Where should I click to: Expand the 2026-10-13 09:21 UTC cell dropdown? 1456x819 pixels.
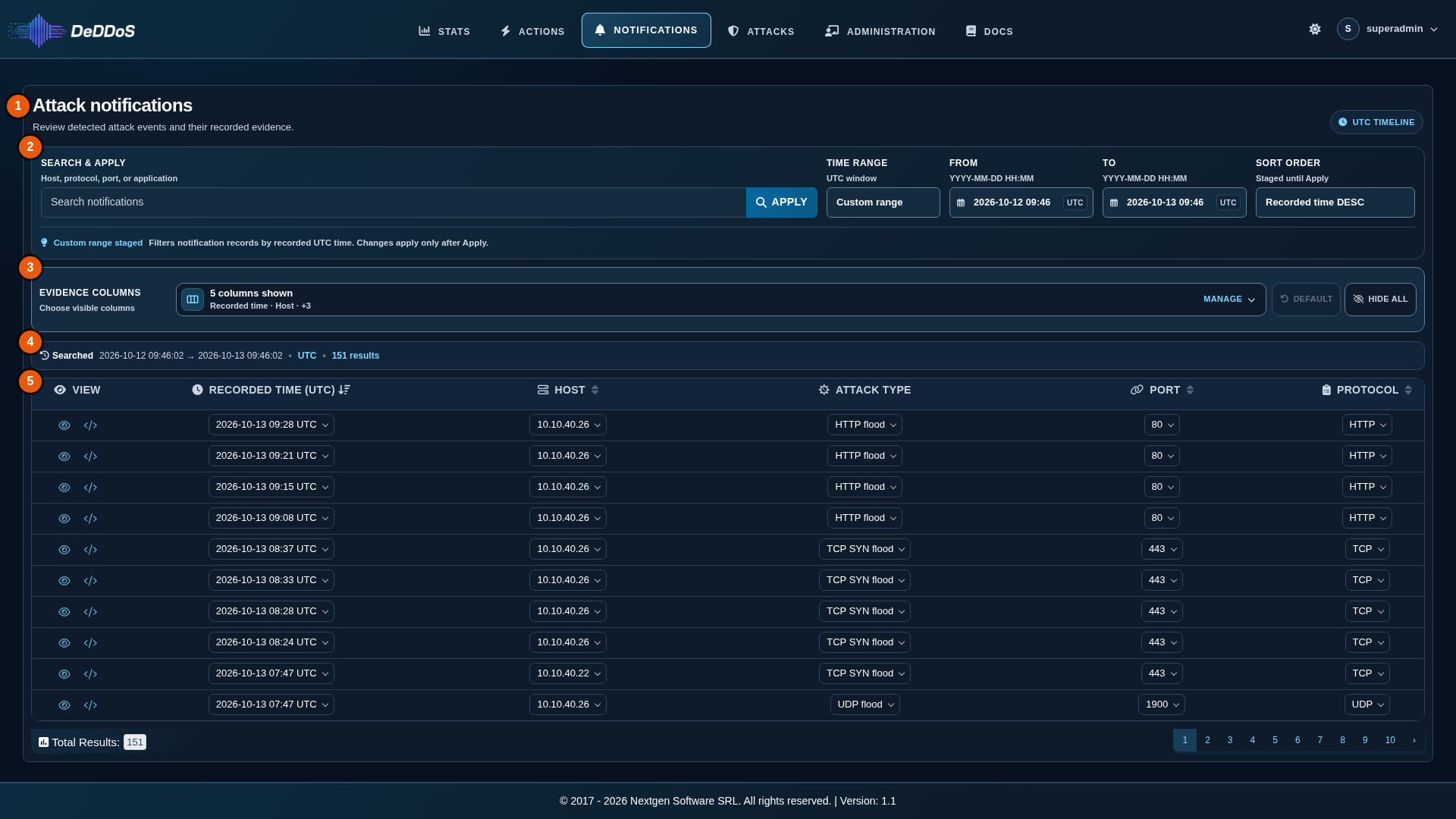click(x=271, y=456)
